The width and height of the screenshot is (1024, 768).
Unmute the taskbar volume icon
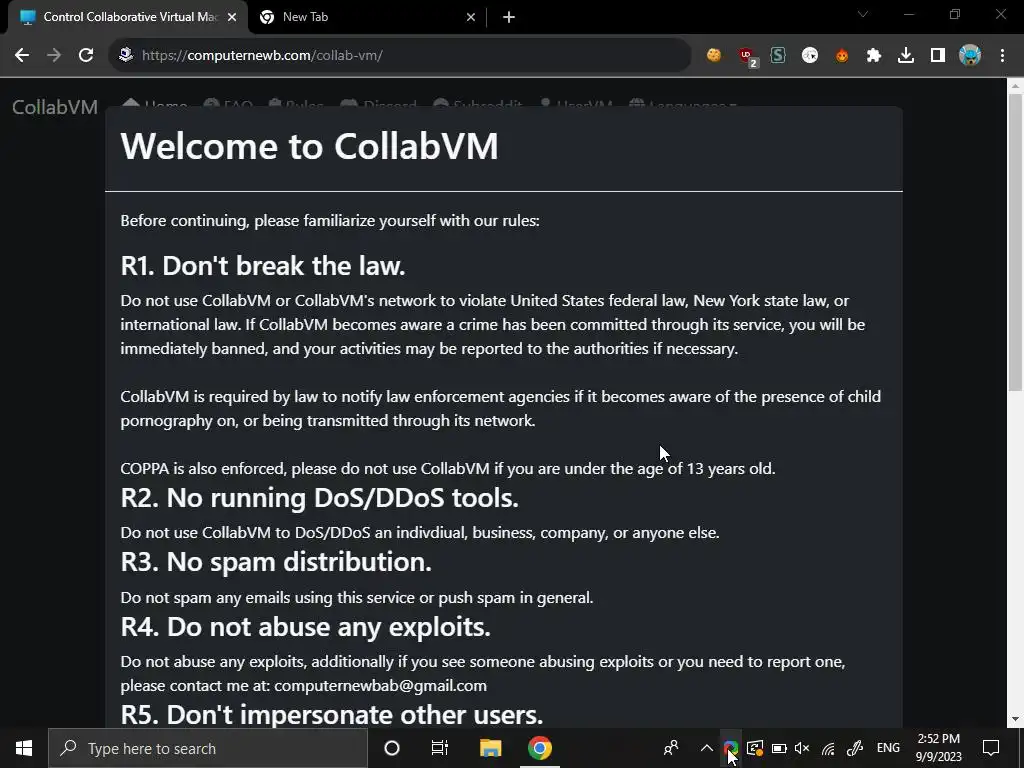[x=802, y=748]
